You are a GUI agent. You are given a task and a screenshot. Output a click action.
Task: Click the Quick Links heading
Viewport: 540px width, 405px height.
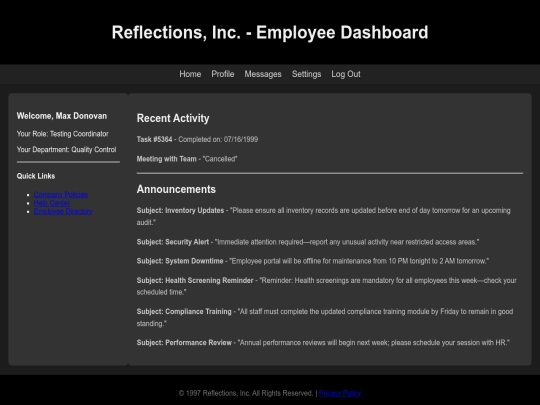point(36,176)
